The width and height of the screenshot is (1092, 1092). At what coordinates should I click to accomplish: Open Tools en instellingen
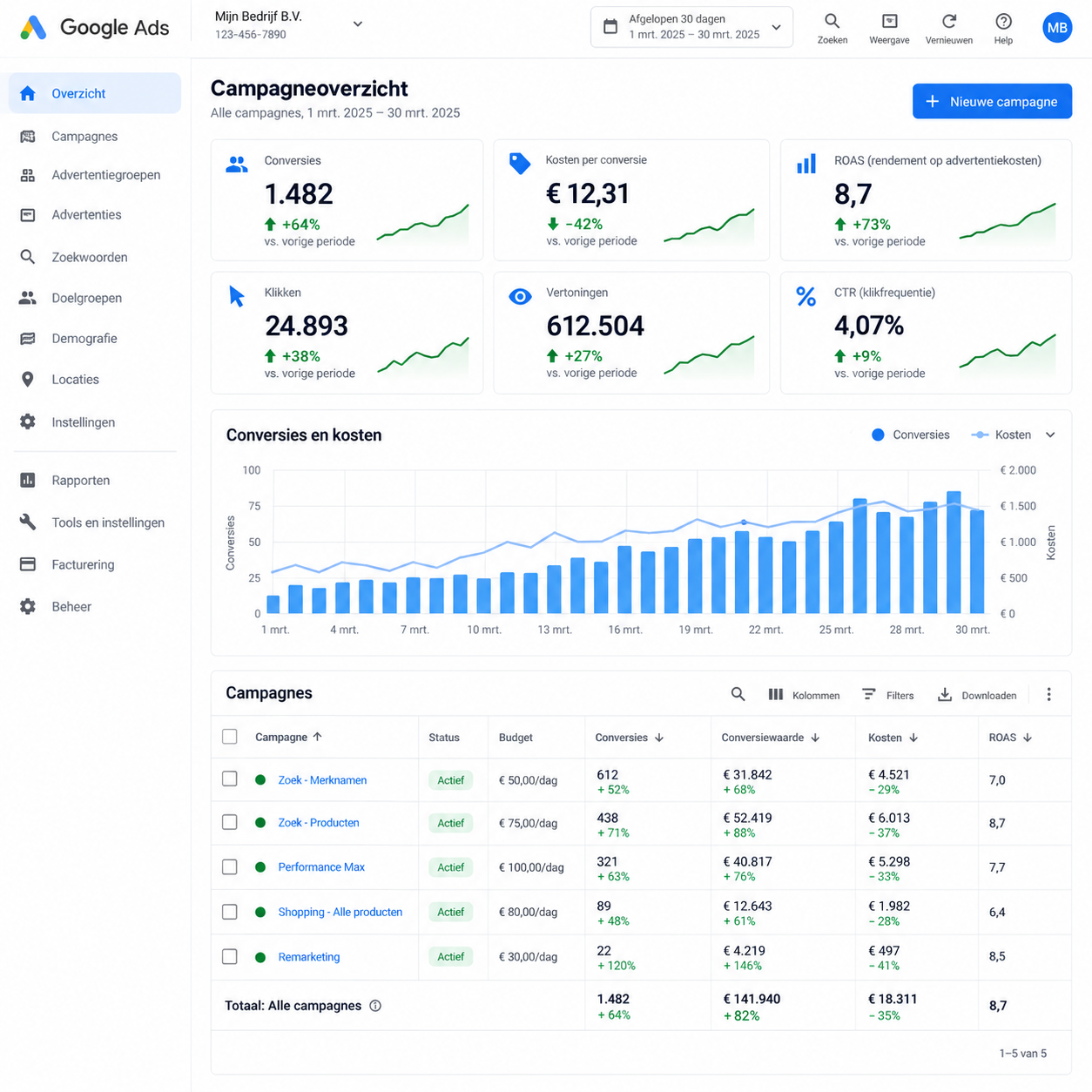[x=95, y=522]
